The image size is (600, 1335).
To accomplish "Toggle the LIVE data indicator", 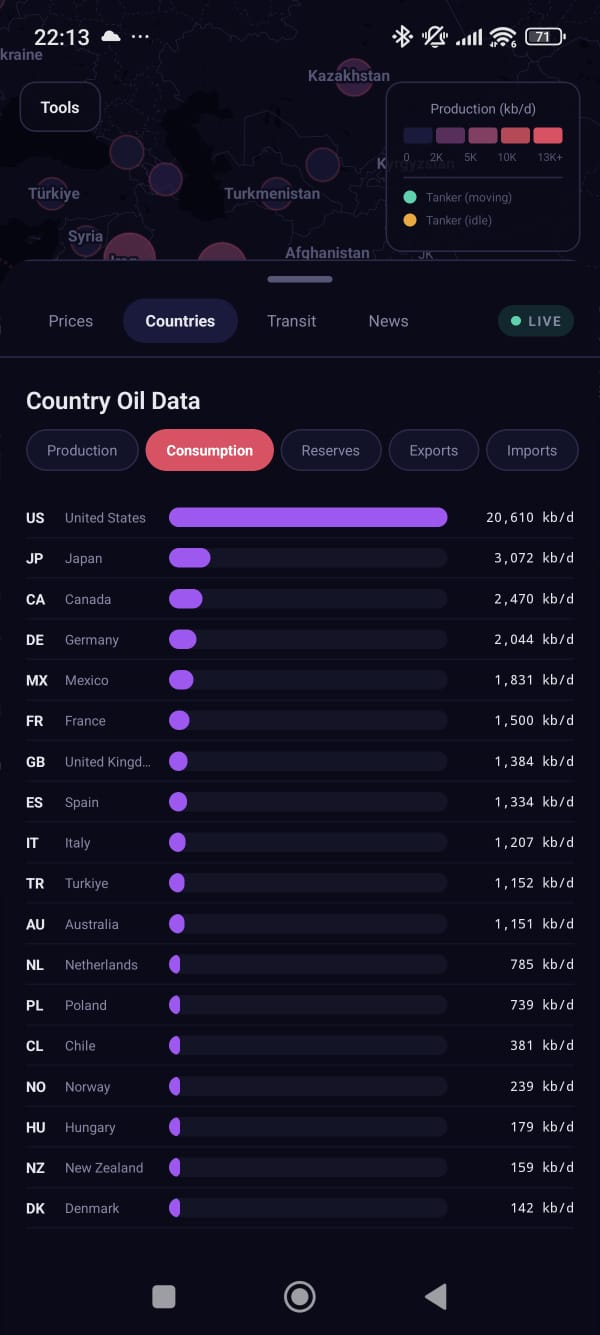I will 536,321.
